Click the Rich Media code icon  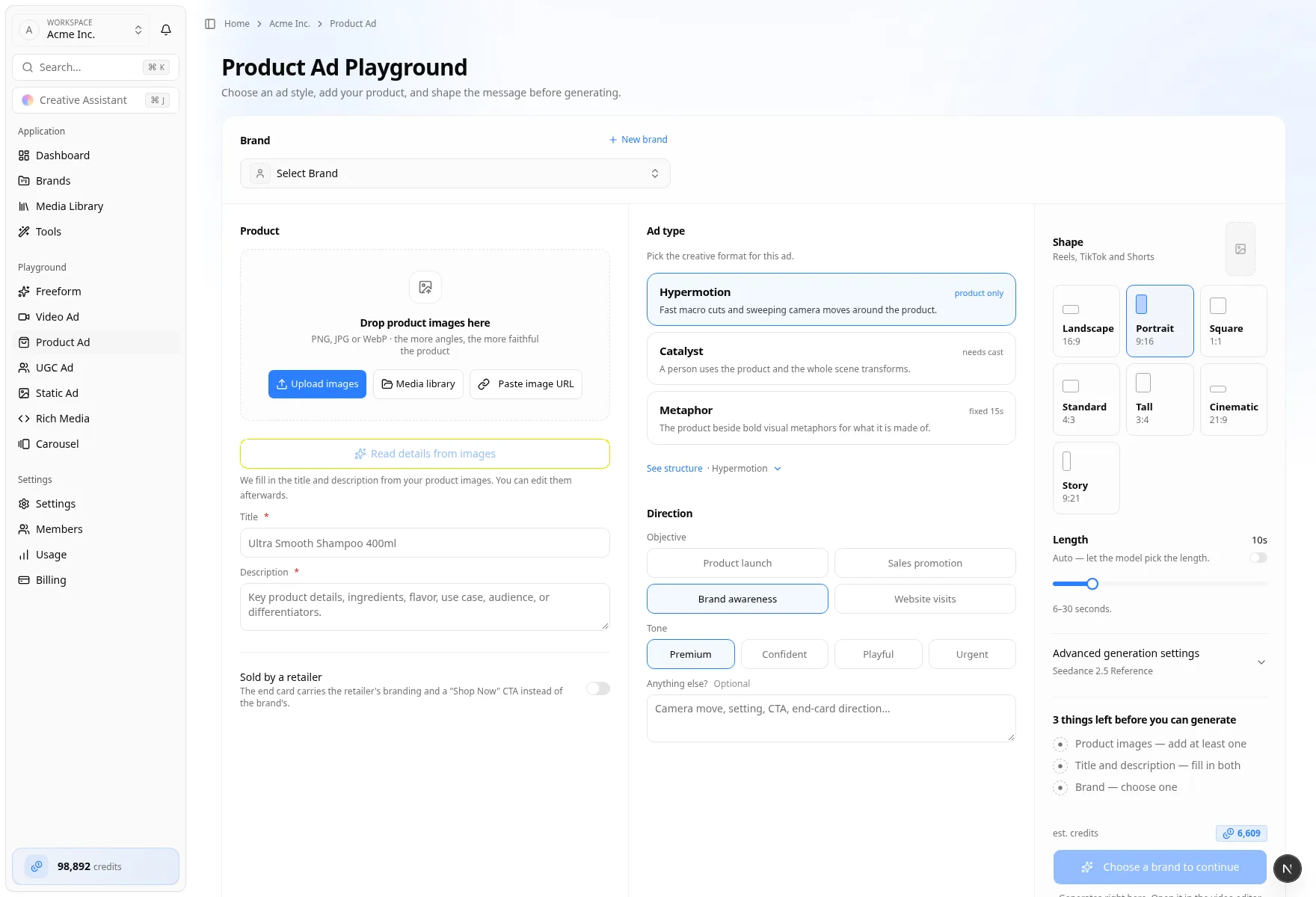pyautogui.click(x=24, y=419)
